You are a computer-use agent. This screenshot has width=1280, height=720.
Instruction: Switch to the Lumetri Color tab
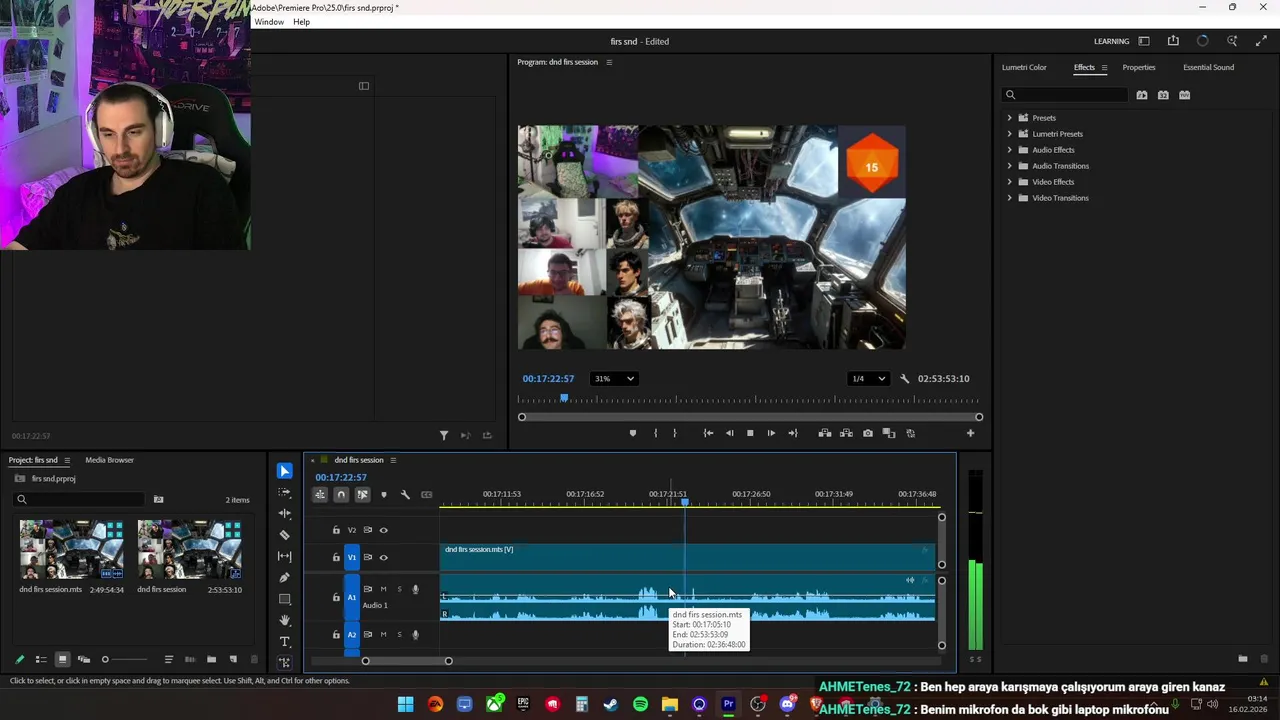click(1024, 67)
